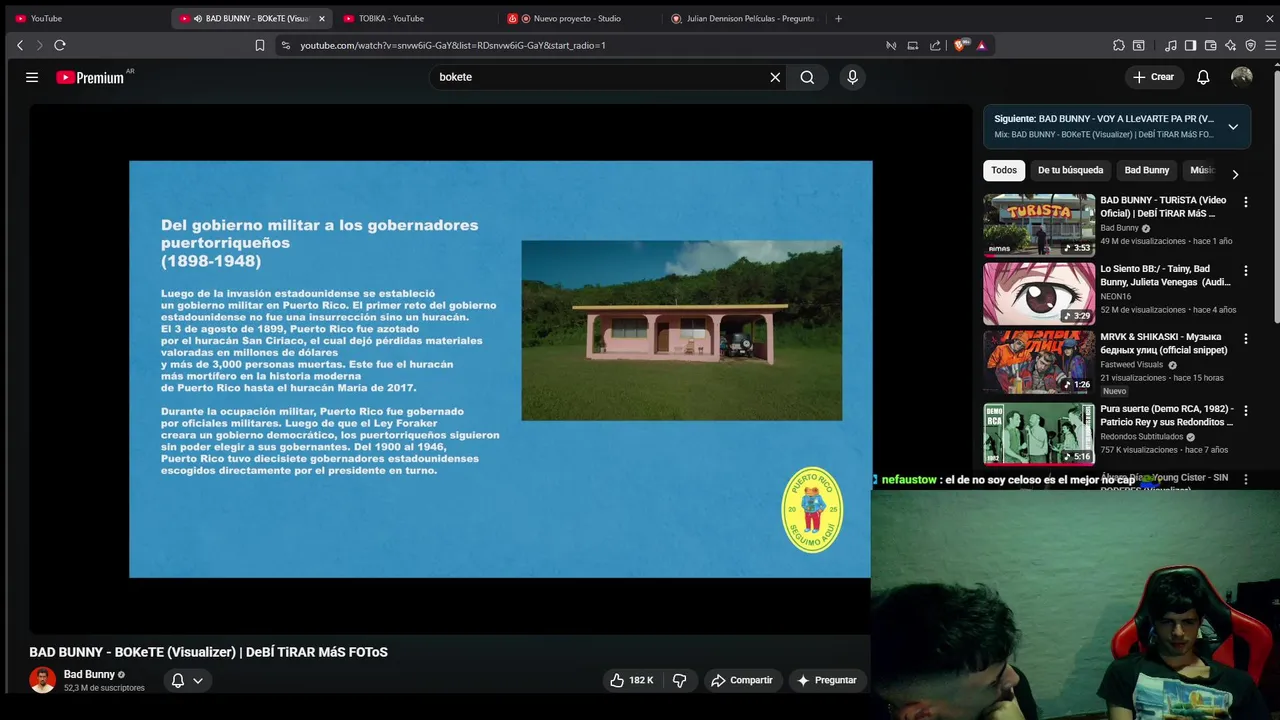This screenshot has height=720, width=1280.
Task: Bookmark this page icon
Action: pos(260,45)
